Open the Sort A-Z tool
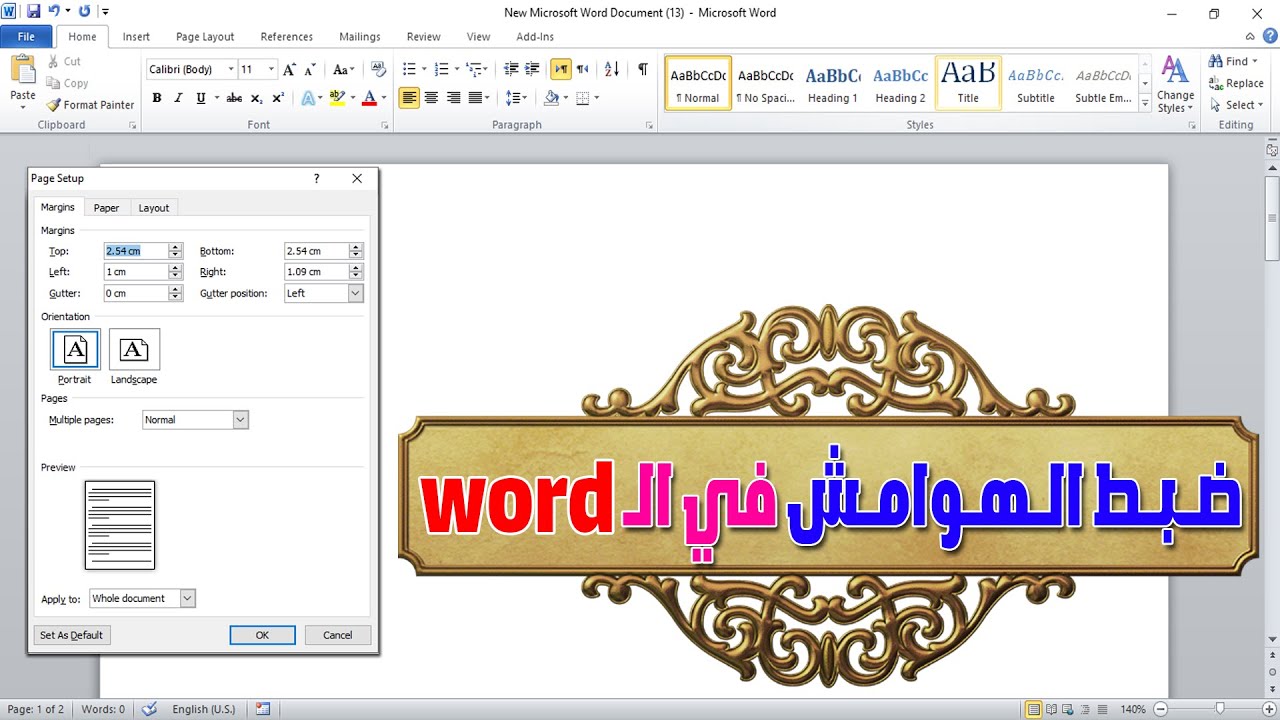Screen dimensions: 1280x720 pyautogui.click(x=613, y=69)
